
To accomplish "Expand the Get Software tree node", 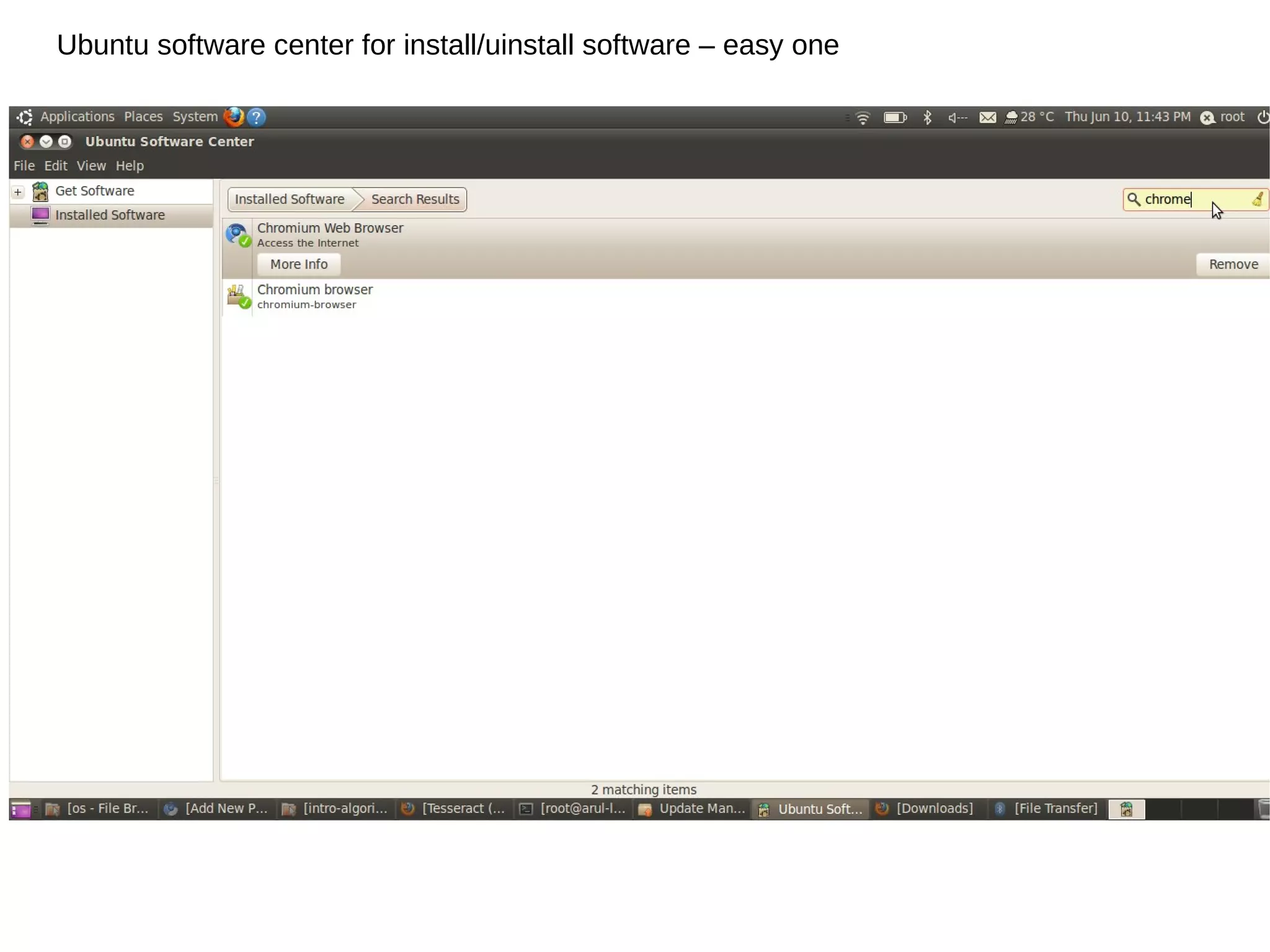I will click(18, 192).
